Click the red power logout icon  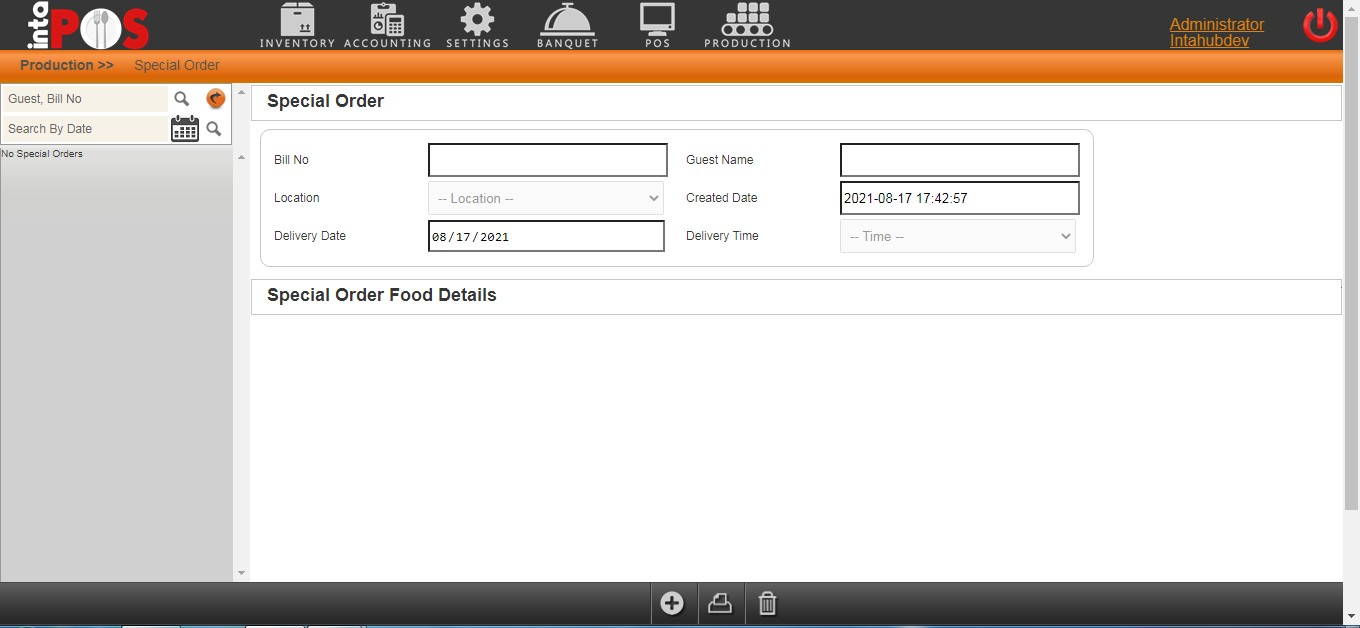pos(1319,25)
